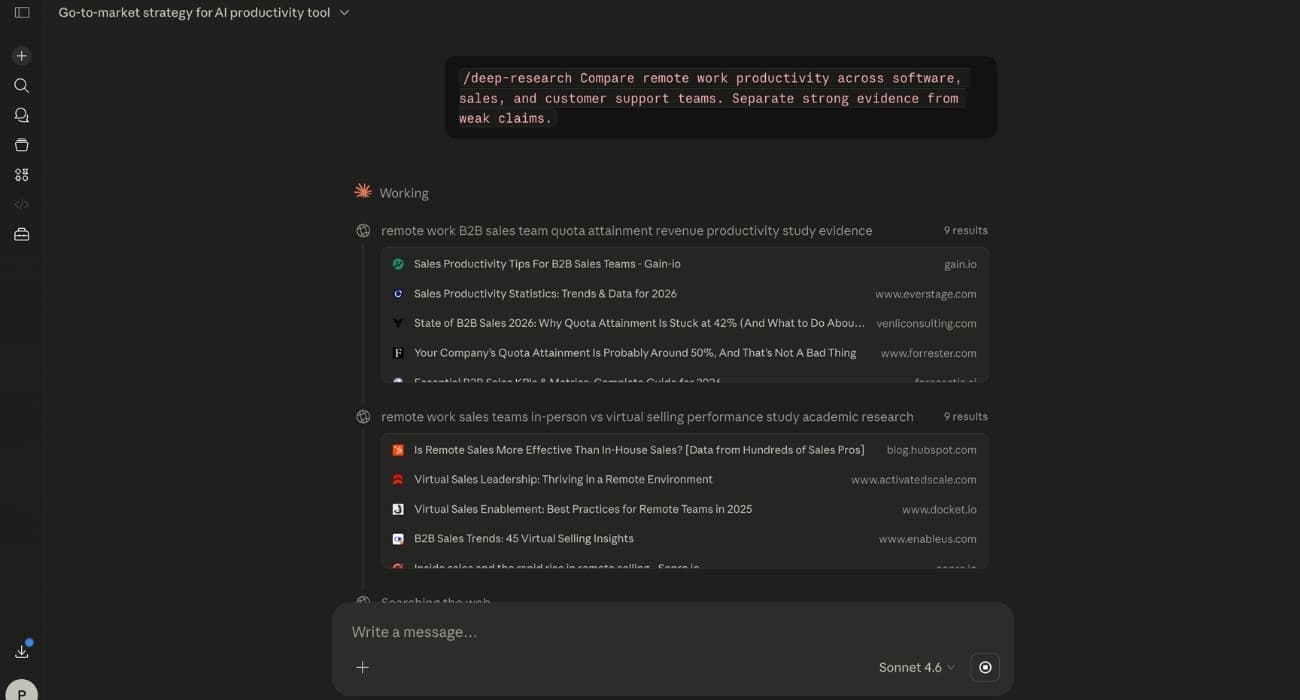Image resolution: width=1300 pixels, height=700 pixels.
Task: Open State of B2B Sales 2026 result
Action: tap(639, 323)
